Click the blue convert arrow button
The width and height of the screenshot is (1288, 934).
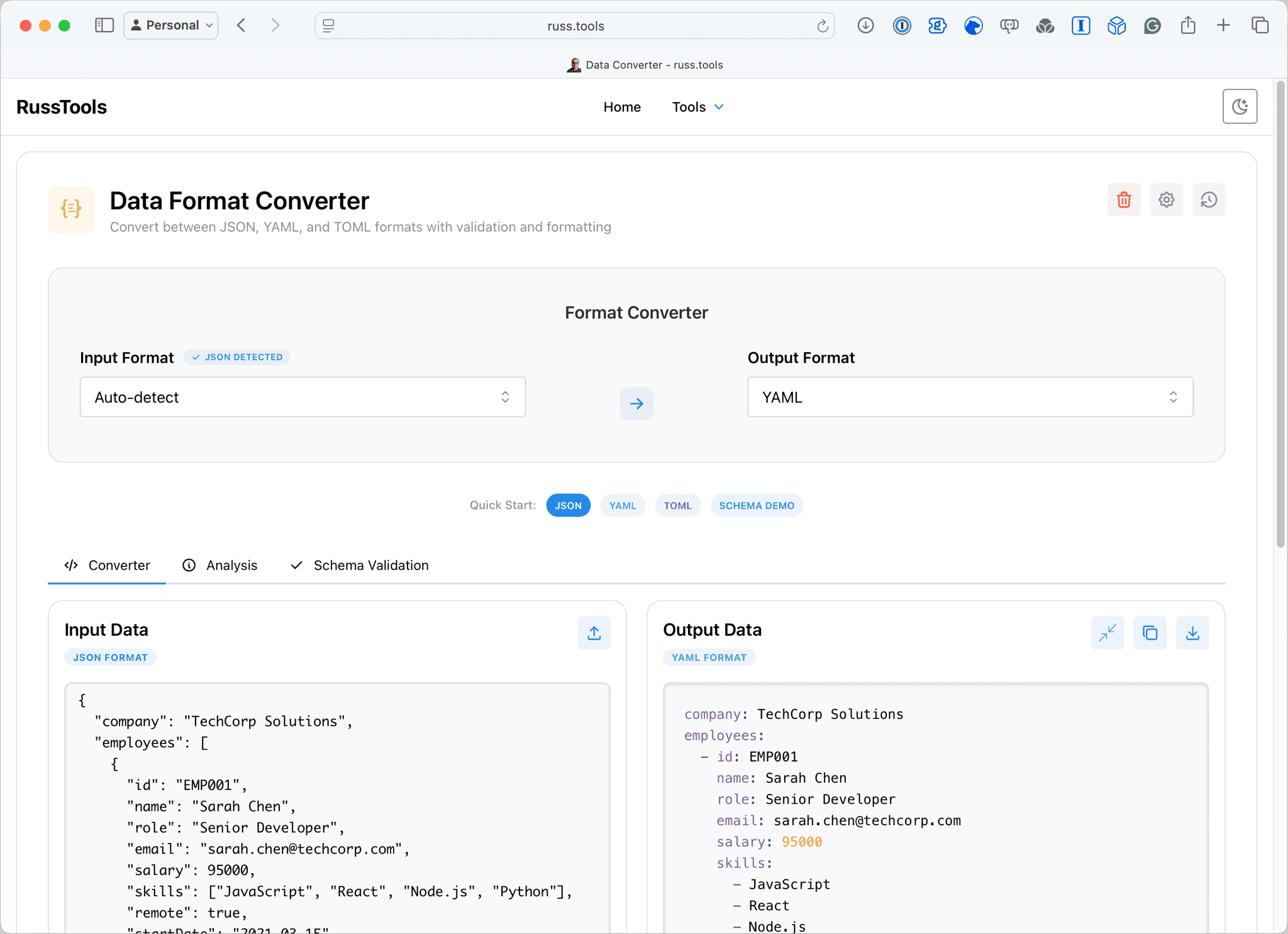[636, 403]
